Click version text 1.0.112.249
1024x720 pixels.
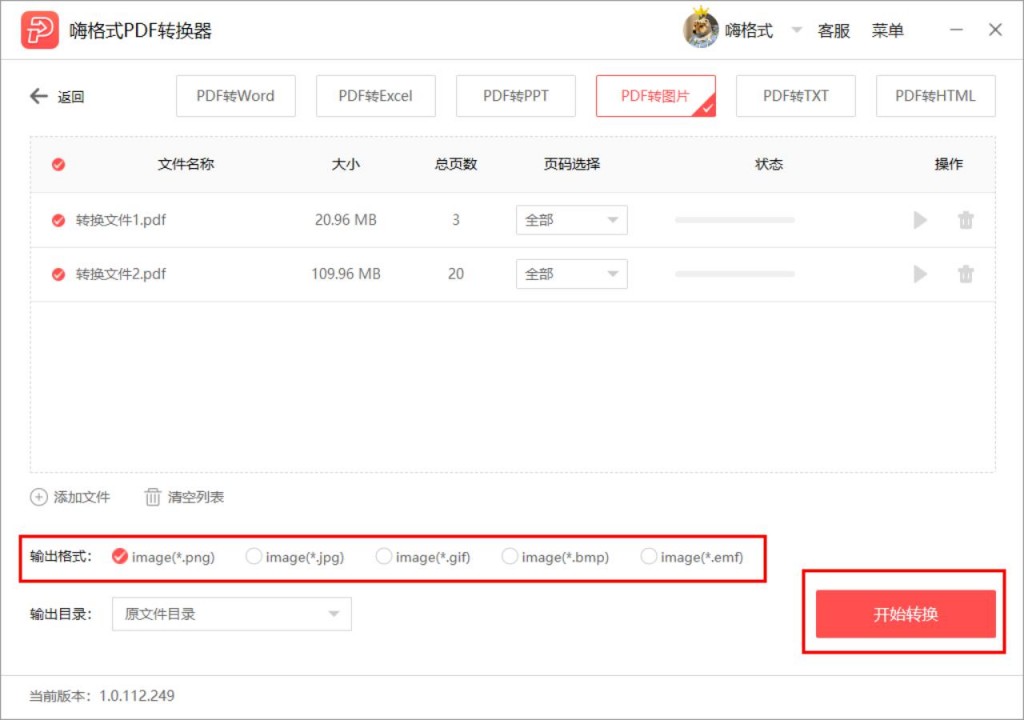click(136, 696)
